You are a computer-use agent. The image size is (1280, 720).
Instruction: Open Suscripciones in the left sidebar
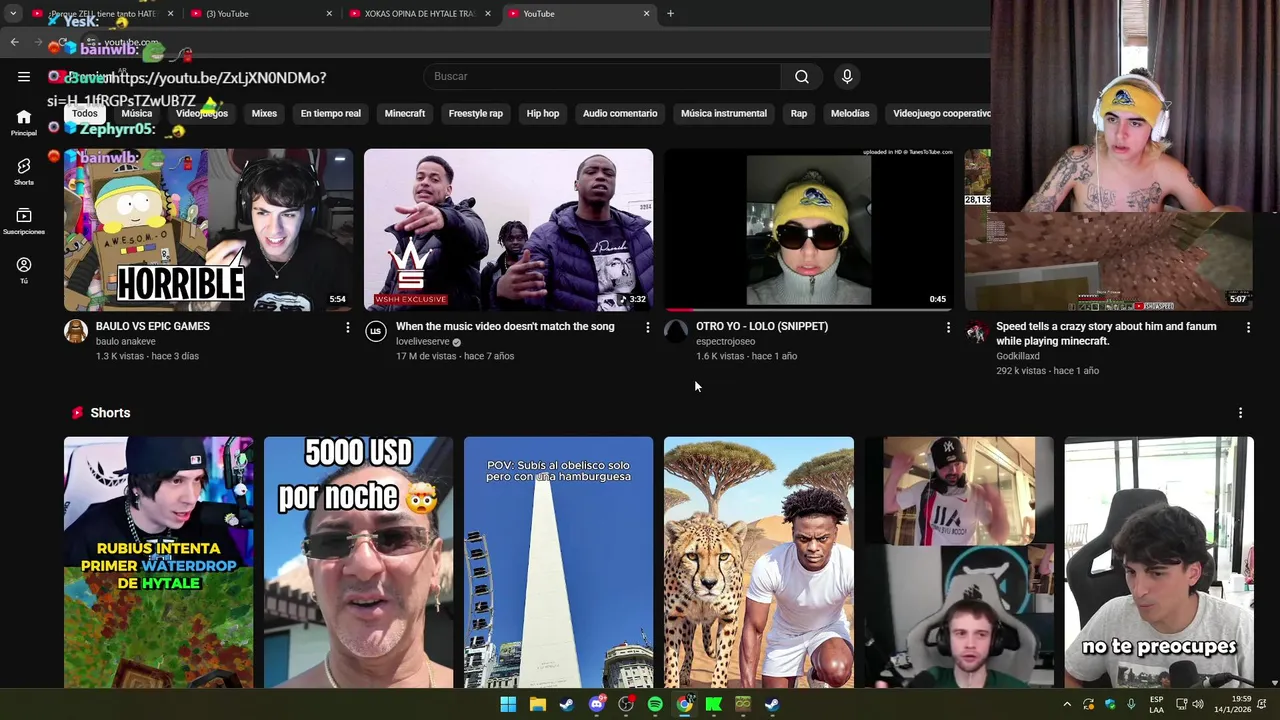coord(24,221)
